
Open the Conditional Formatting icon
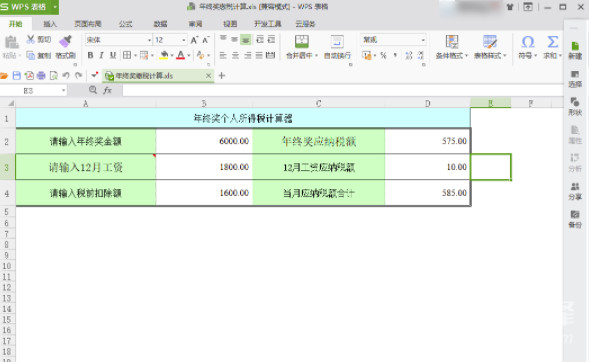452,41
